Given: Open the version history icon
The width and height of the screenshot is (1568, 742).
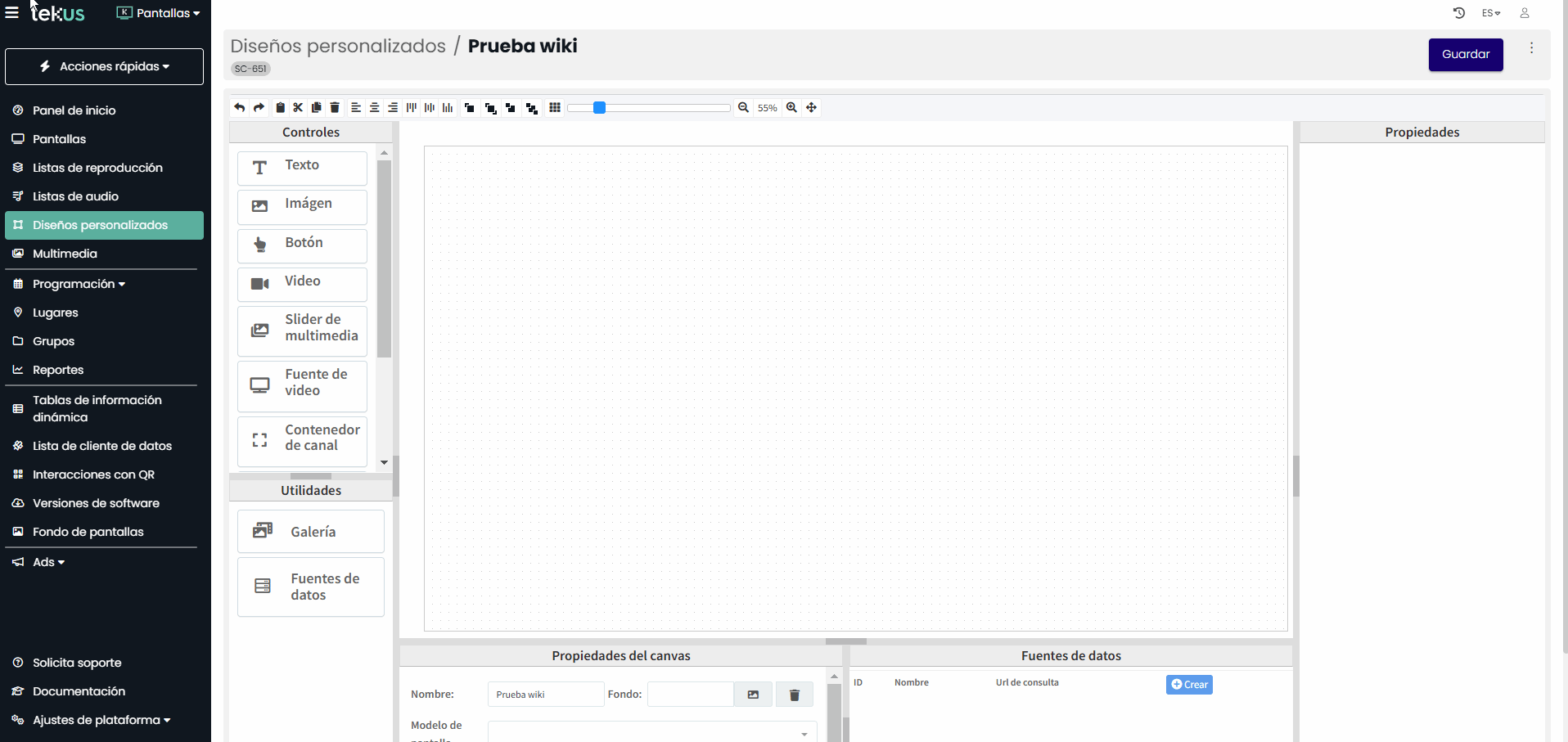Looking at the screenshot, I should 1459,13.
